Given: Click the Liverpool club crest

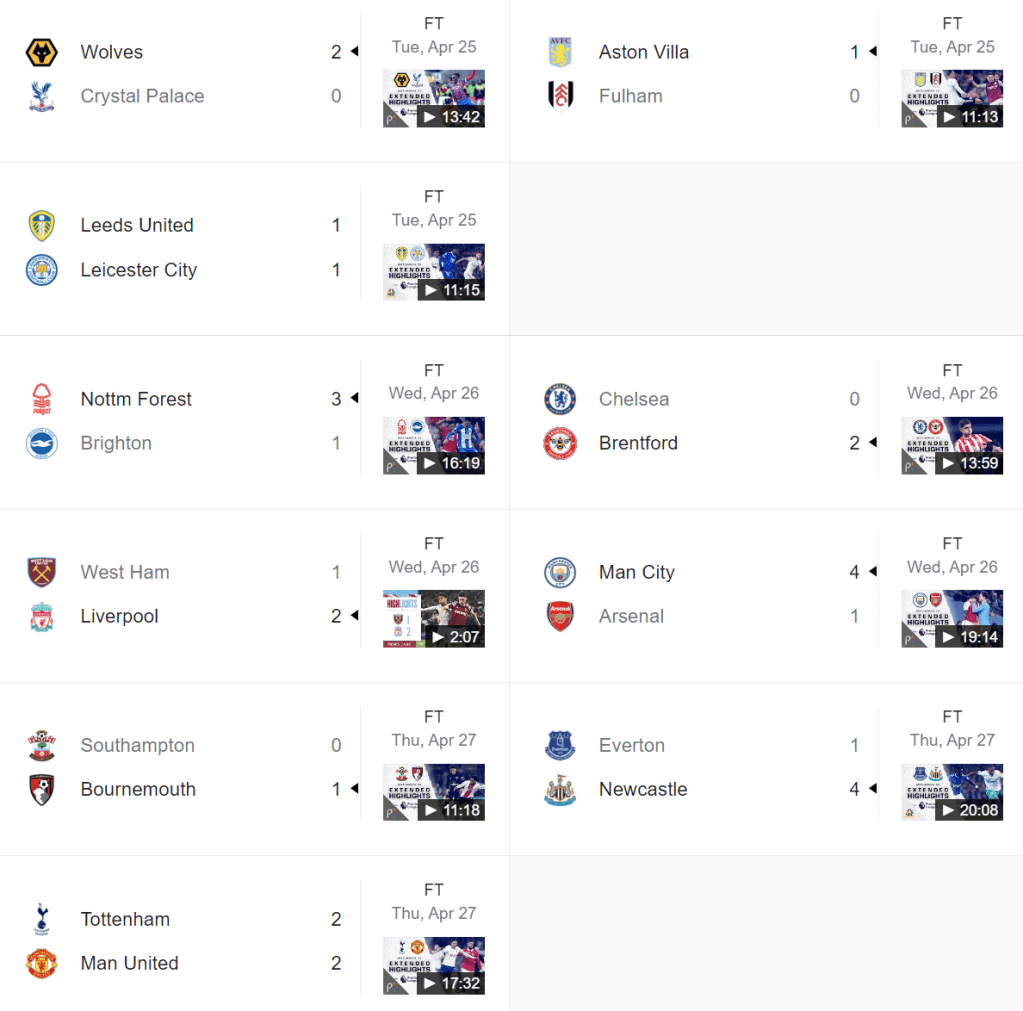Looking at the screenshot, I should click(41, 616).
